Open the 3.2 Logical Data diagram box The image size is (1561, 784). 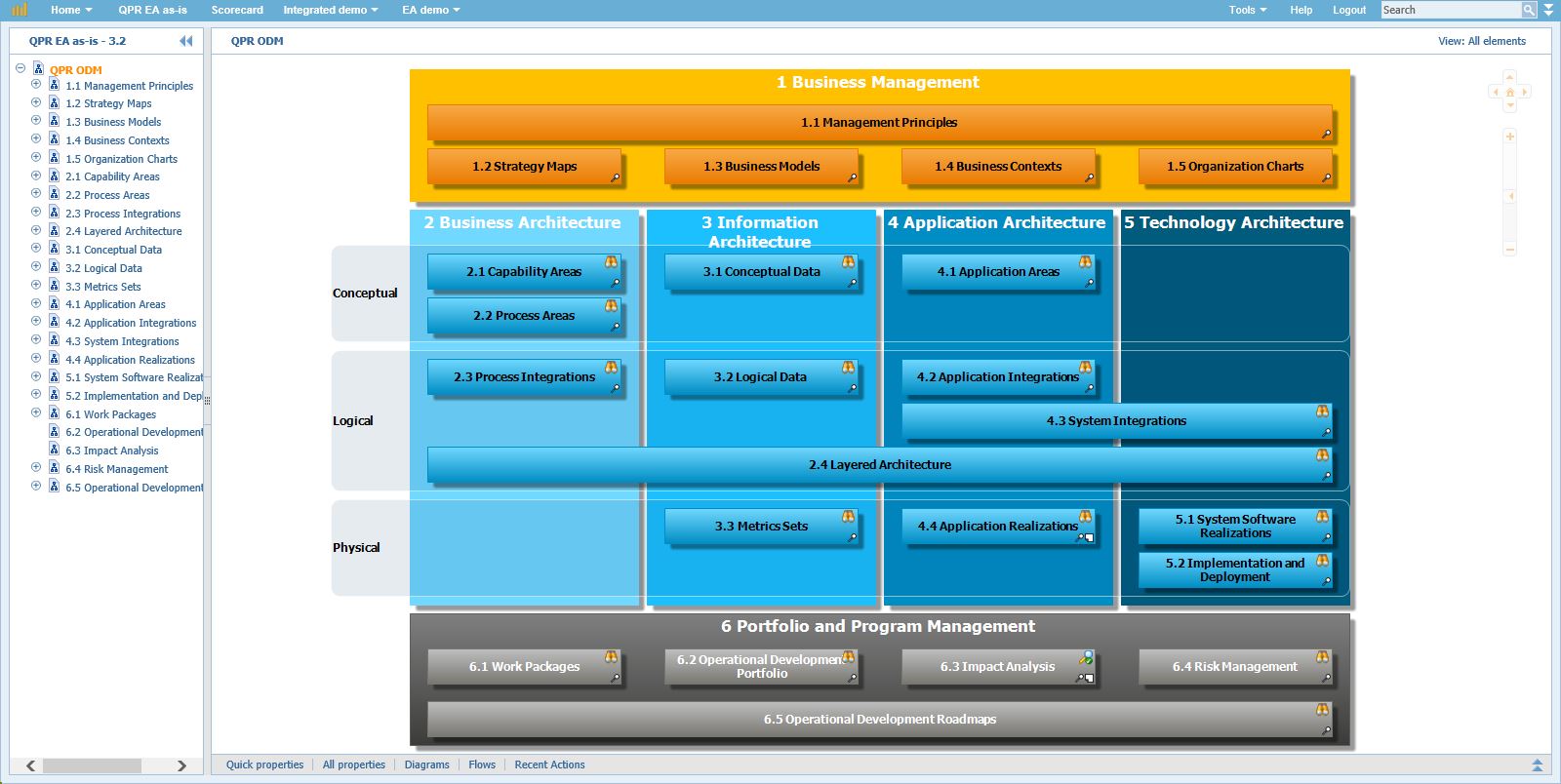pyautogui.click(x=759, y=377)
